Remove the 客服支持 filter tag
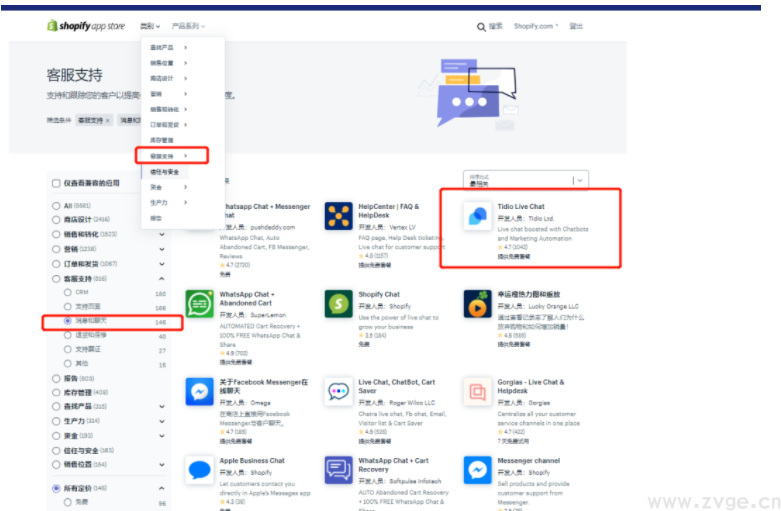Image resolution: width=781 pixels, height=511 pixels. [x=108, y=120]
